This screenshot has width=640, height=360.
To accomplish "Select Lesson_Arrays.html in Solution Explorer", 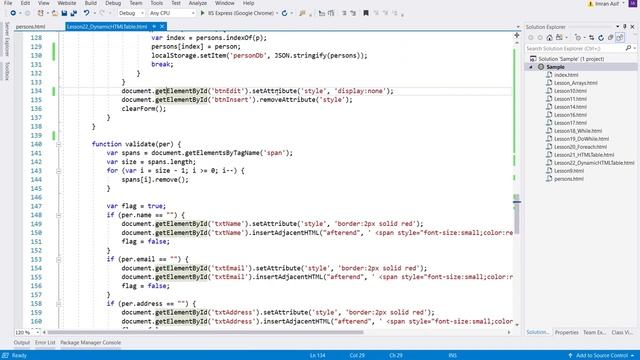I will [576, 83].
